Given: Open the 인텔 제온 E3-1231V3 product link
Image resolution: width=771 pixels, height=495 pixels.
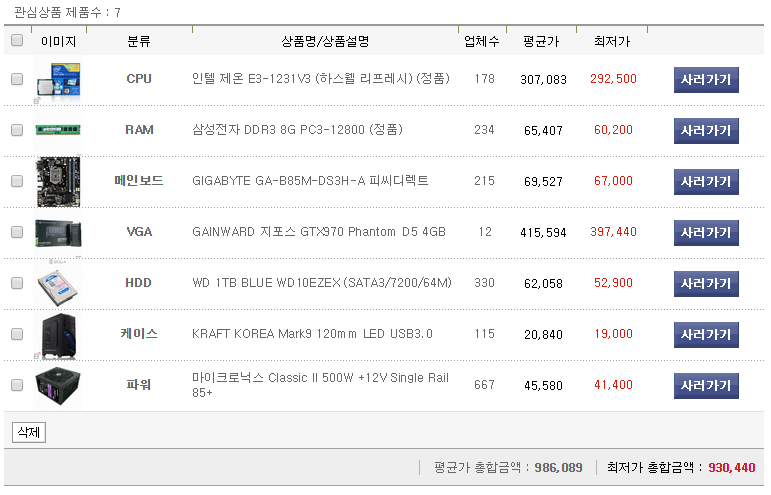Looking at the screenshot, I should (x=320, y=79).
